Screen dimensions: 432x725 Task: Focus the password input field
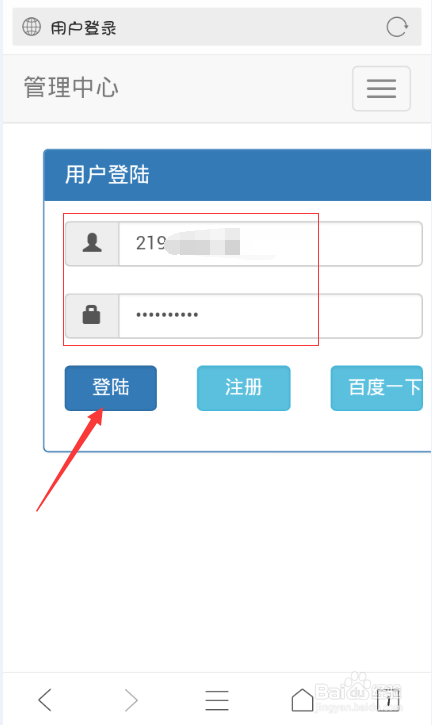271,316
